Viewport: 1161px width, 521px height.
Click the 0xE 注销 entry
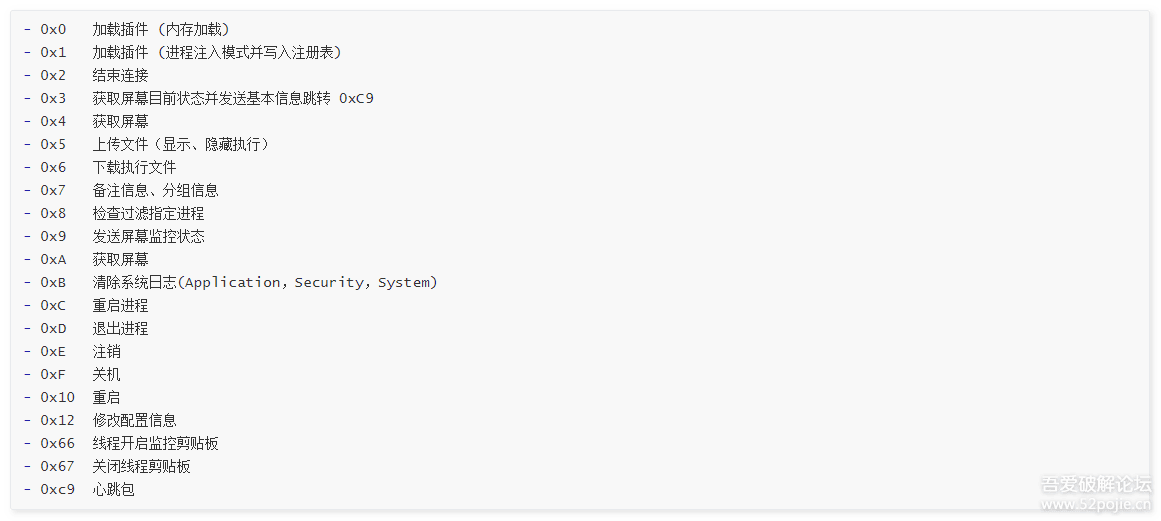point(106,351)
